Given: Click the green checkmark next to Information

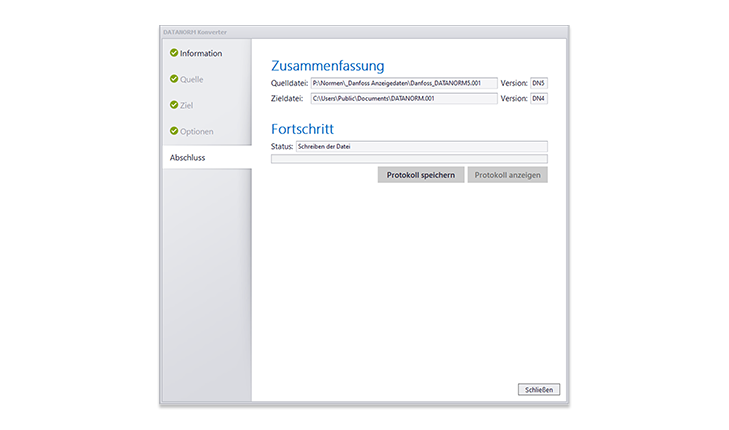Looking at the screenshot, I should pos(174,53).
